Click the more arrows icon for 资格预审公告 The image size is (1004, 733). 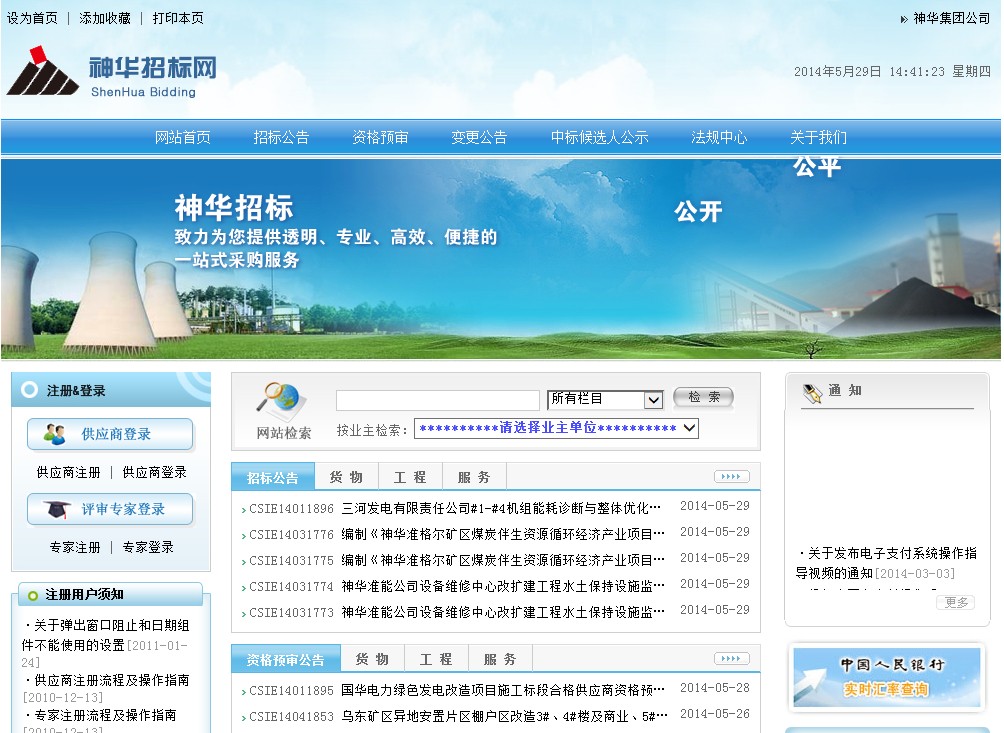(x=731, y=659)
